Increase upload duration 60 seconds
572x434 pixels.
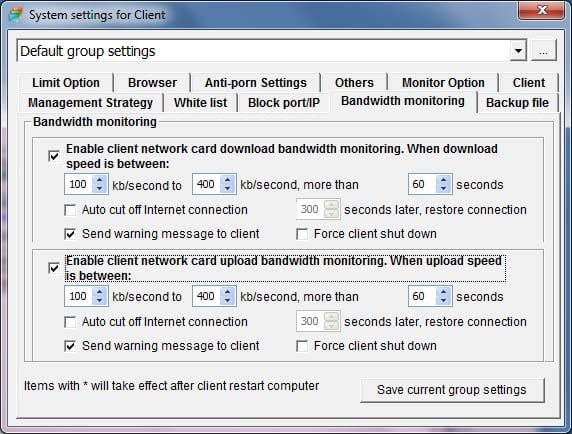coord(443,291)
